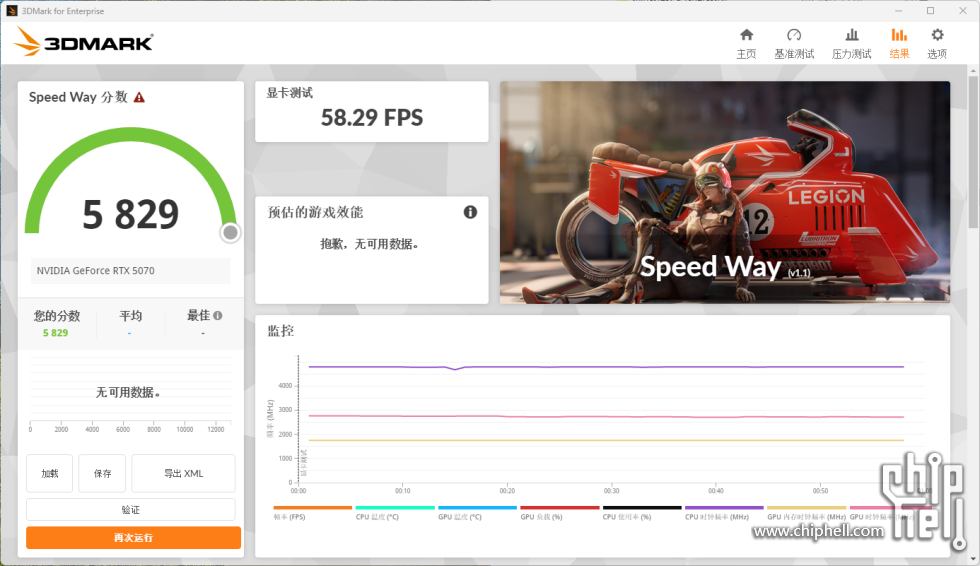Click the red warning triangle next to Speed Way 分数
Image resolution: width=980 pixels, height=566 pixels.
click(139, 97)
